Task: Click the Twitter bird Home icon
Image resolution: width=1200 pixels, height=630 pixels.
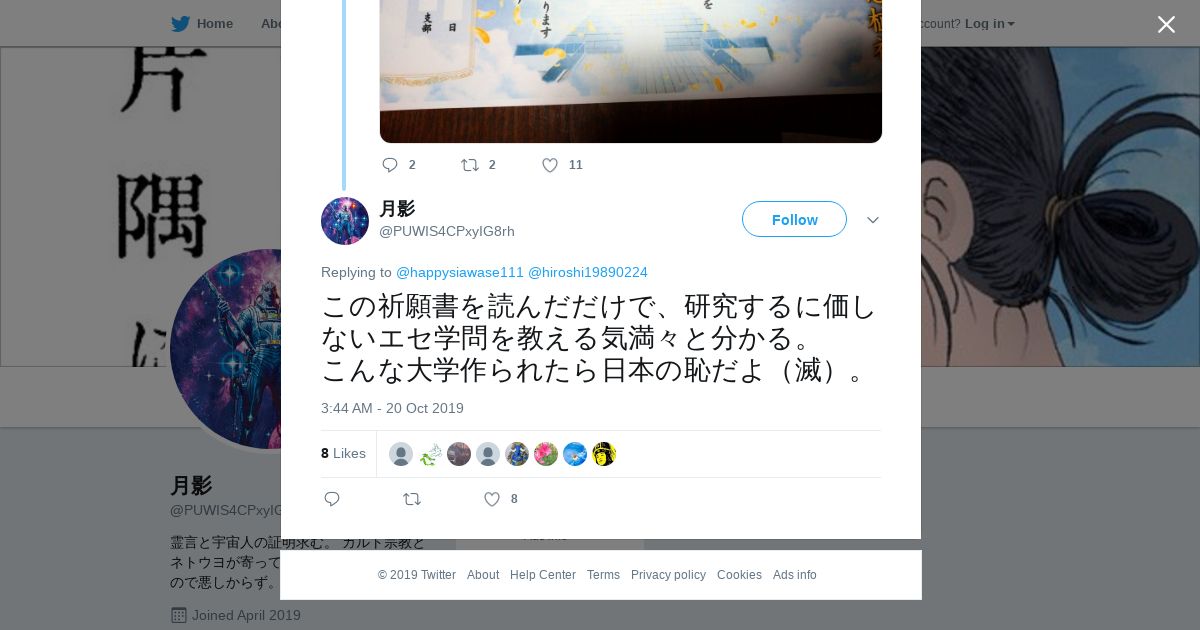Action: 180,24
